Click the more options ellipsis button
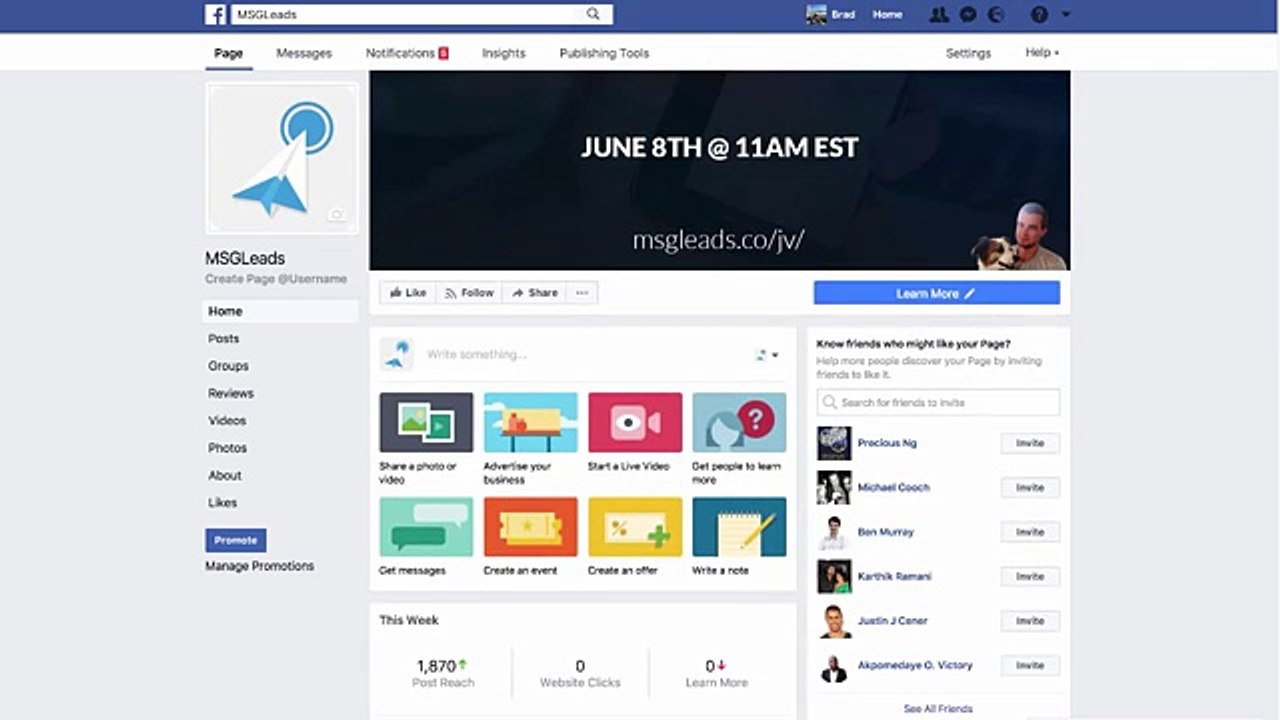 point(582,293)
